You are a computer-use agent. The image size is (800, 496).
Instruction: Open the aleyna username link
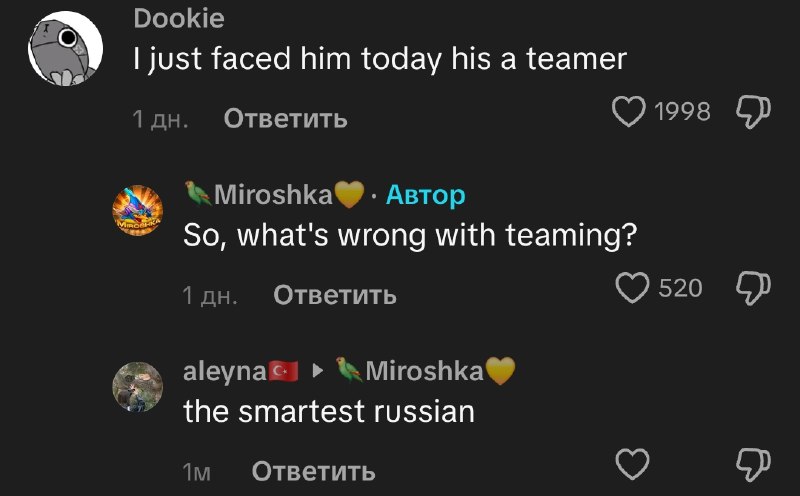point(225,371)
